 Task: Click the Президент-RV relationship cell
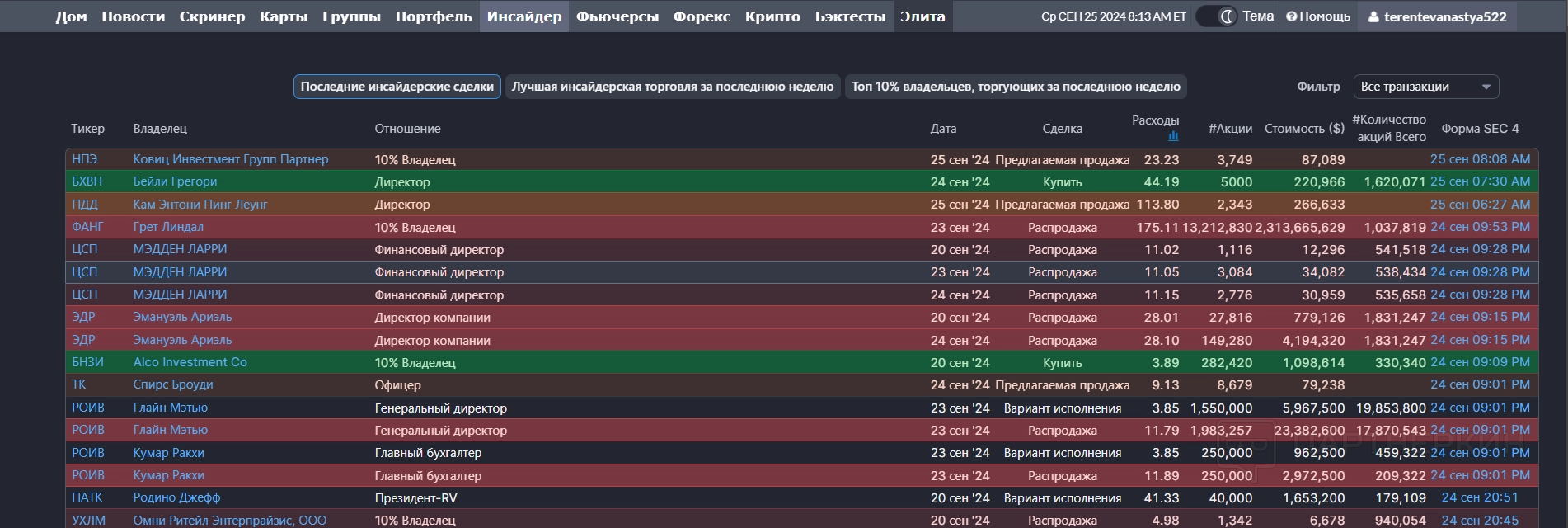click(x=415, y=498)
